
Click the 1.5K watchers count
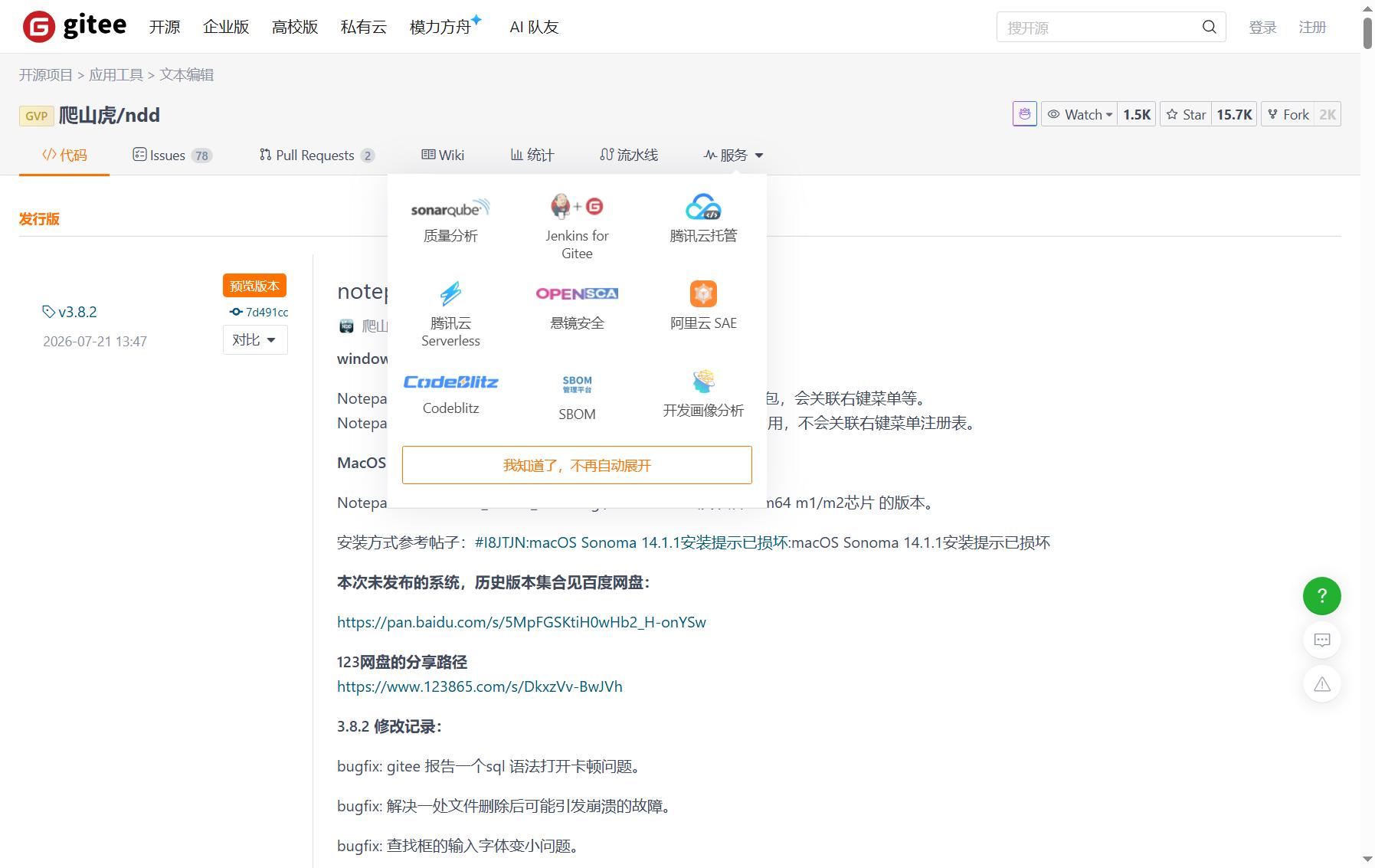[1137, 114]
